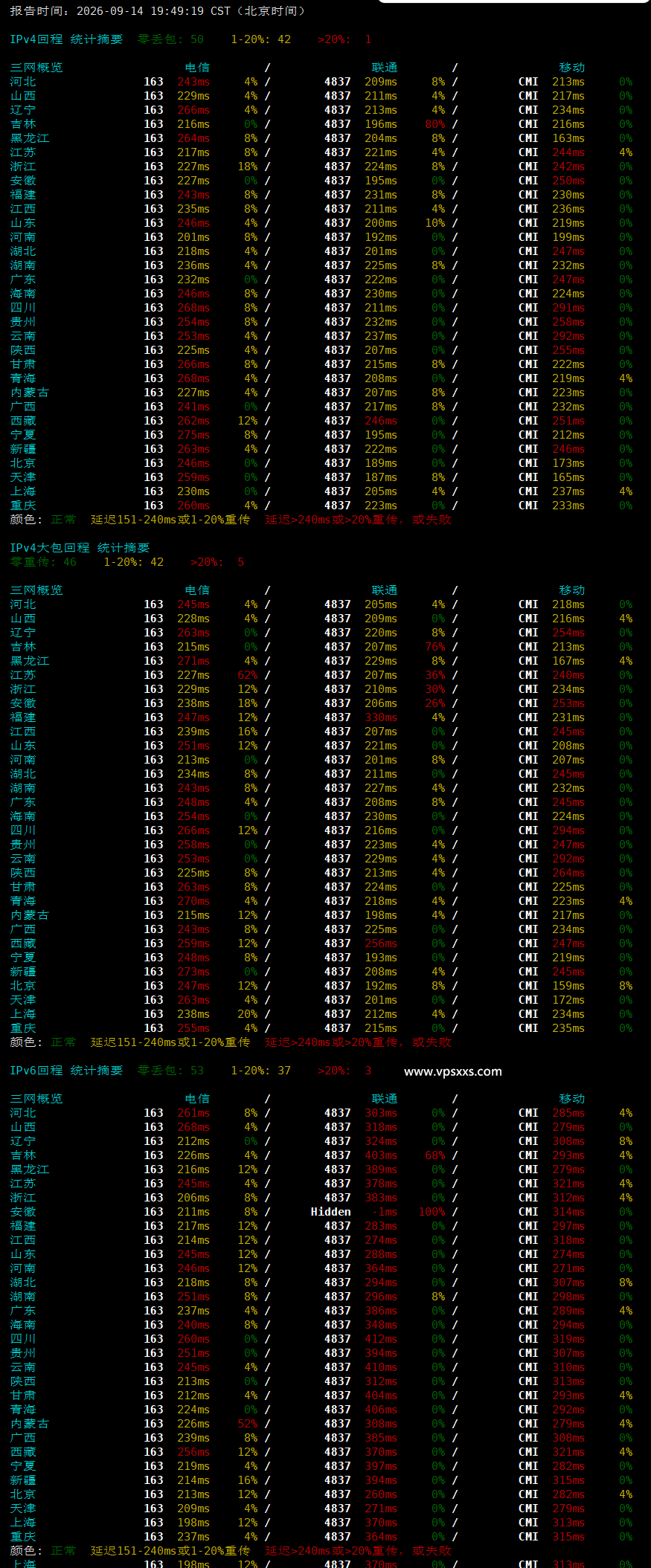Click the "电信" column header in IPv4大包 section
Viewport: 651px width, 1568px height.
(x=197, y=590)
